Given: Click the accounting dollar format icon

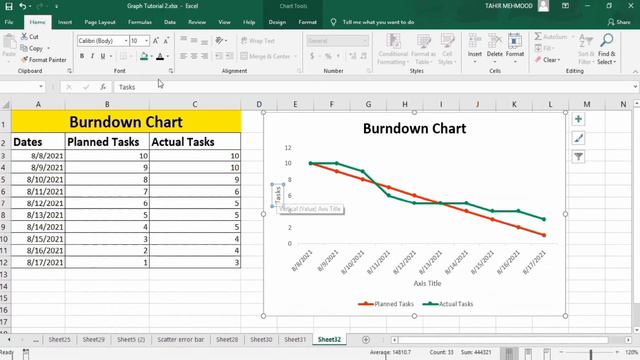Looking at the screenshot, I should (x=312, y=56).
